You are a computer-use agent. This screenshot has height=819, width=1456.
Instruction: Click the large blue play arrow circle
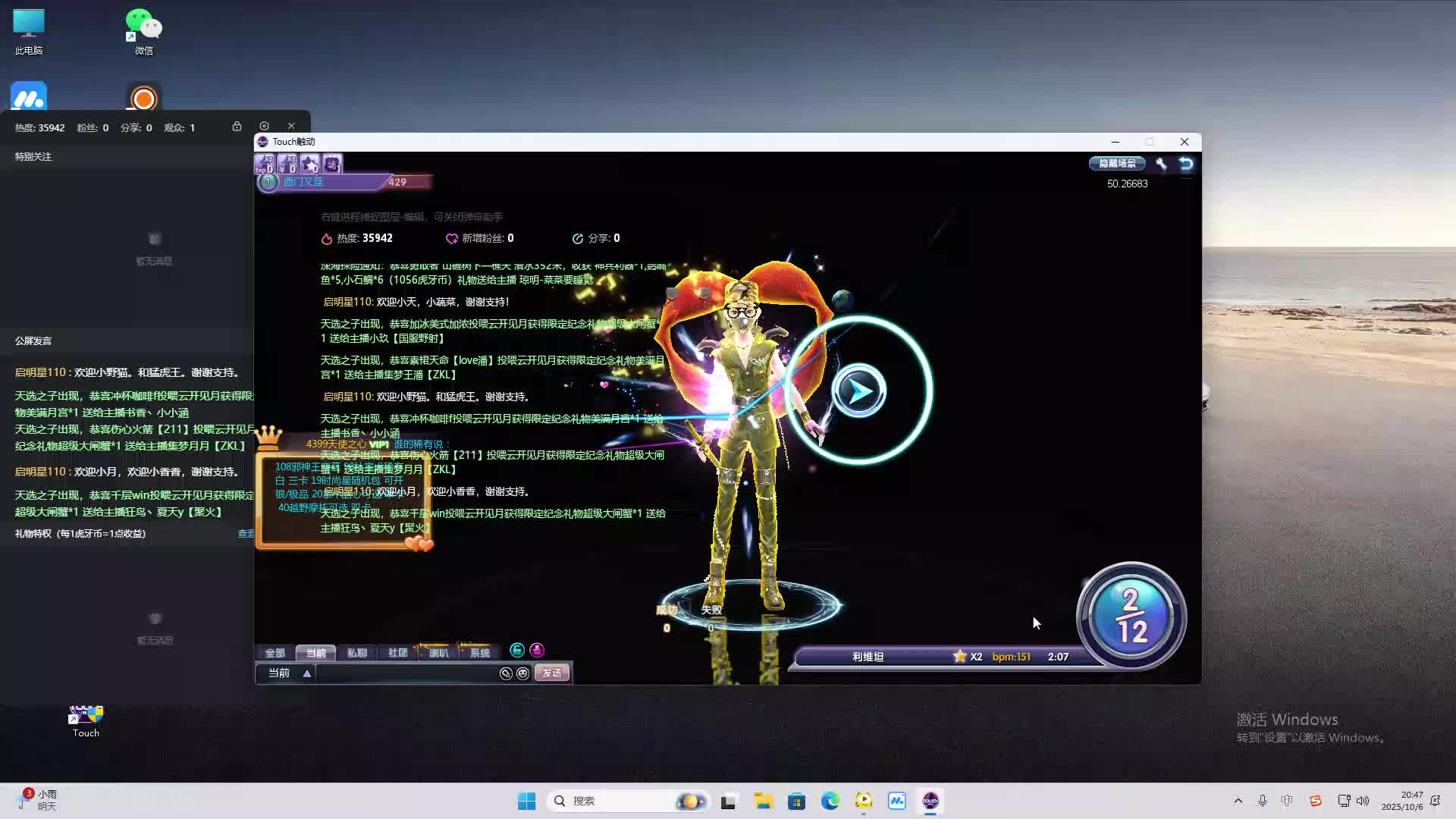pyautogui.click(x=858, y=391)
